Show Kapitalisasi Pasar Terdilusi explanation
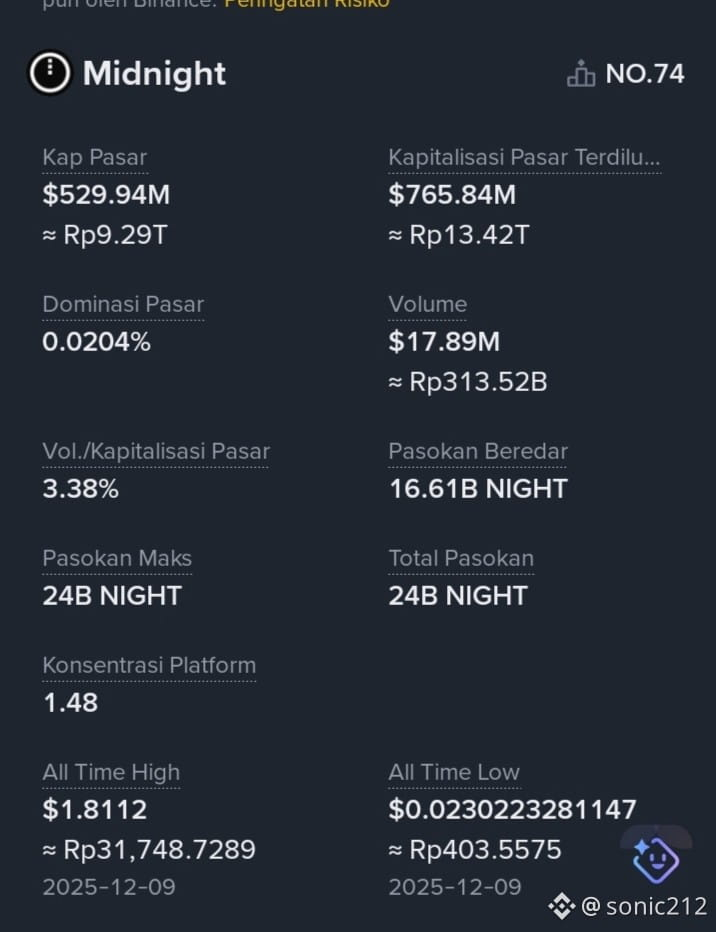Screen dimensions: 716x932 pos(524,158)
